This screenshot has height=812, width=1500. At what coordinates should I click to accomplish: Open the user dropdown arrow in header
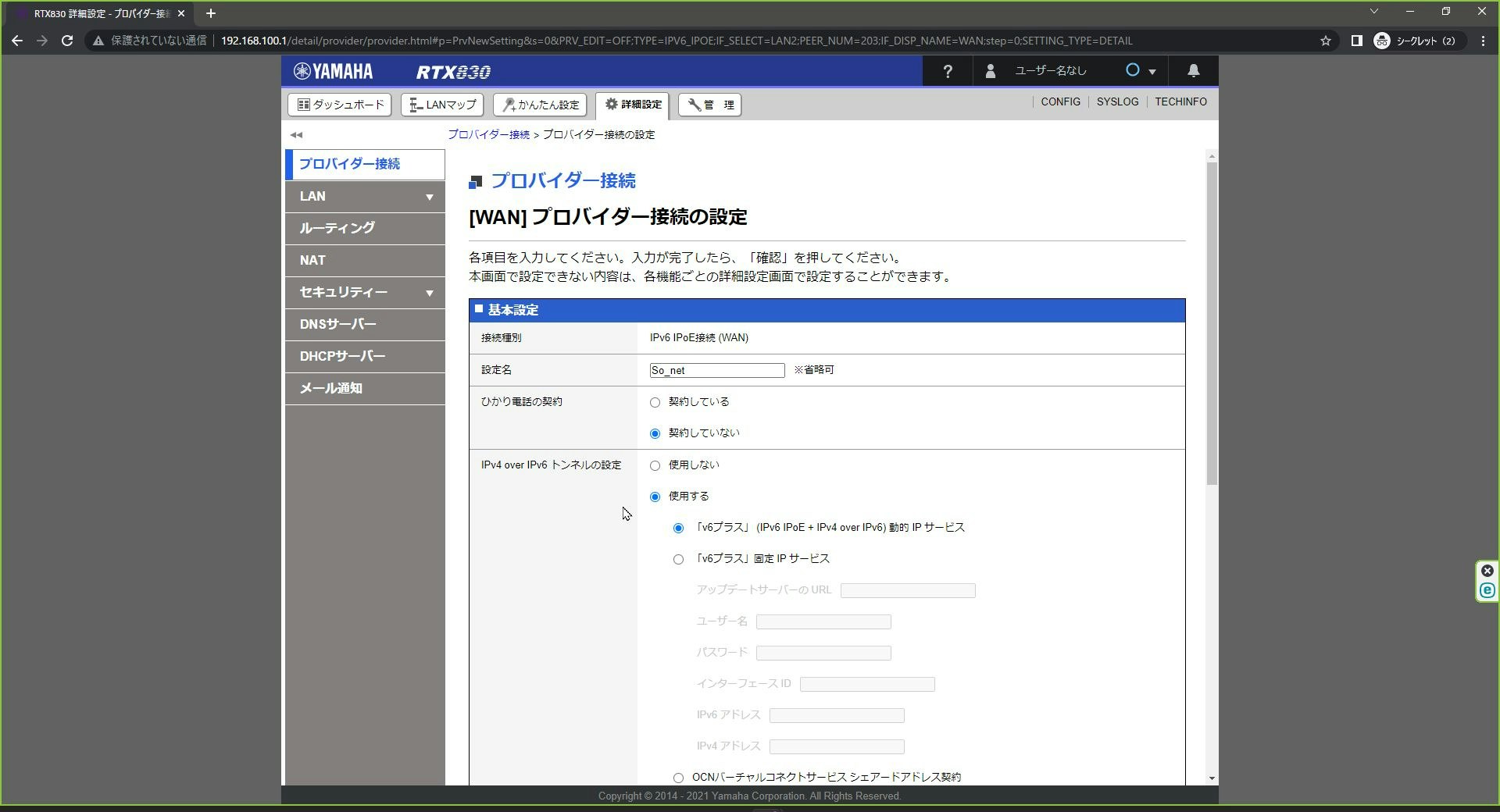coord(1152,72)
